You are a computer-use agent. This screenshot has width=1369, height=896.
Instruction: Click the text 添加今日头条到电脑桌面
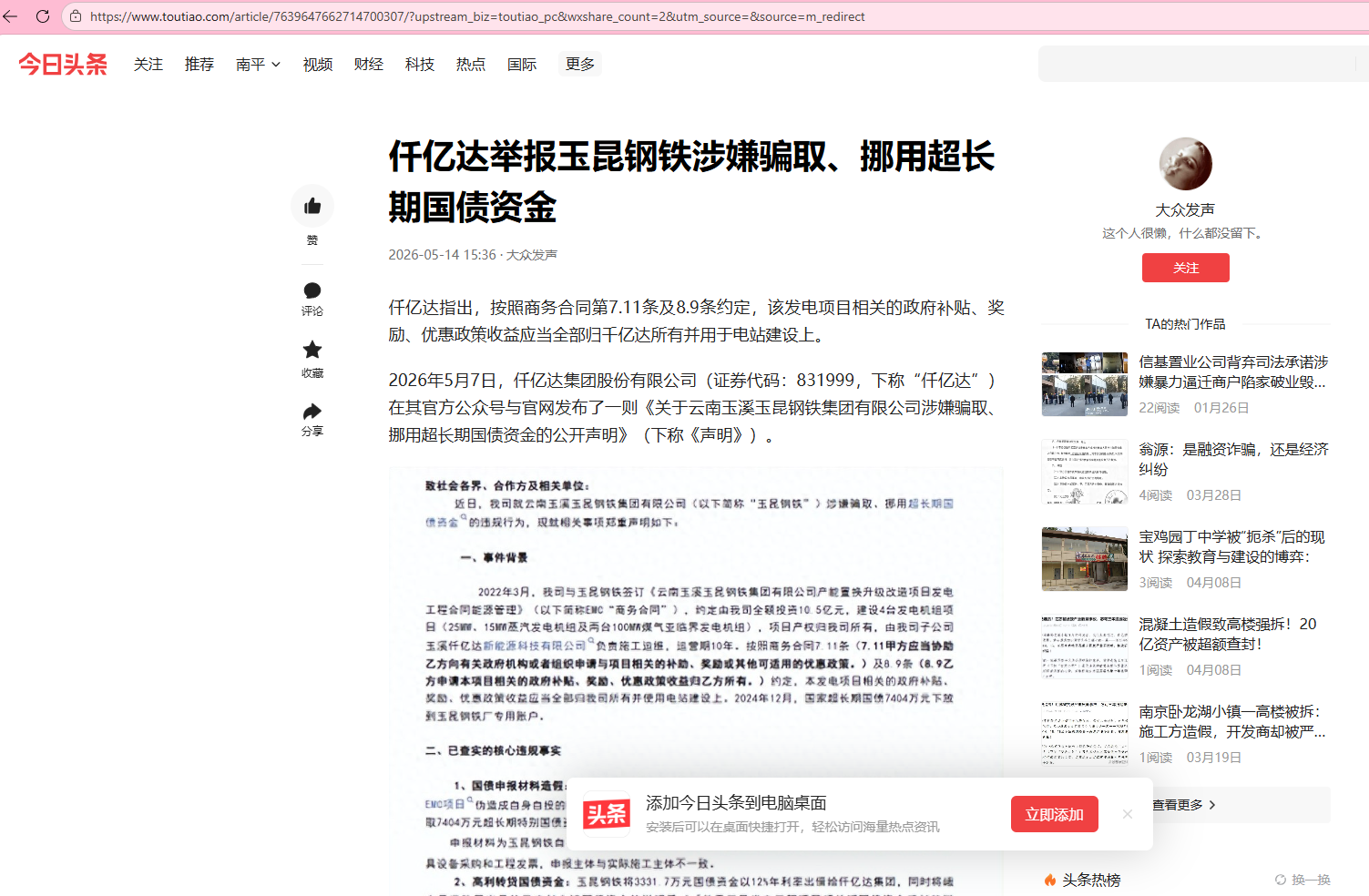pyautogui.click(x=736, y=803)
